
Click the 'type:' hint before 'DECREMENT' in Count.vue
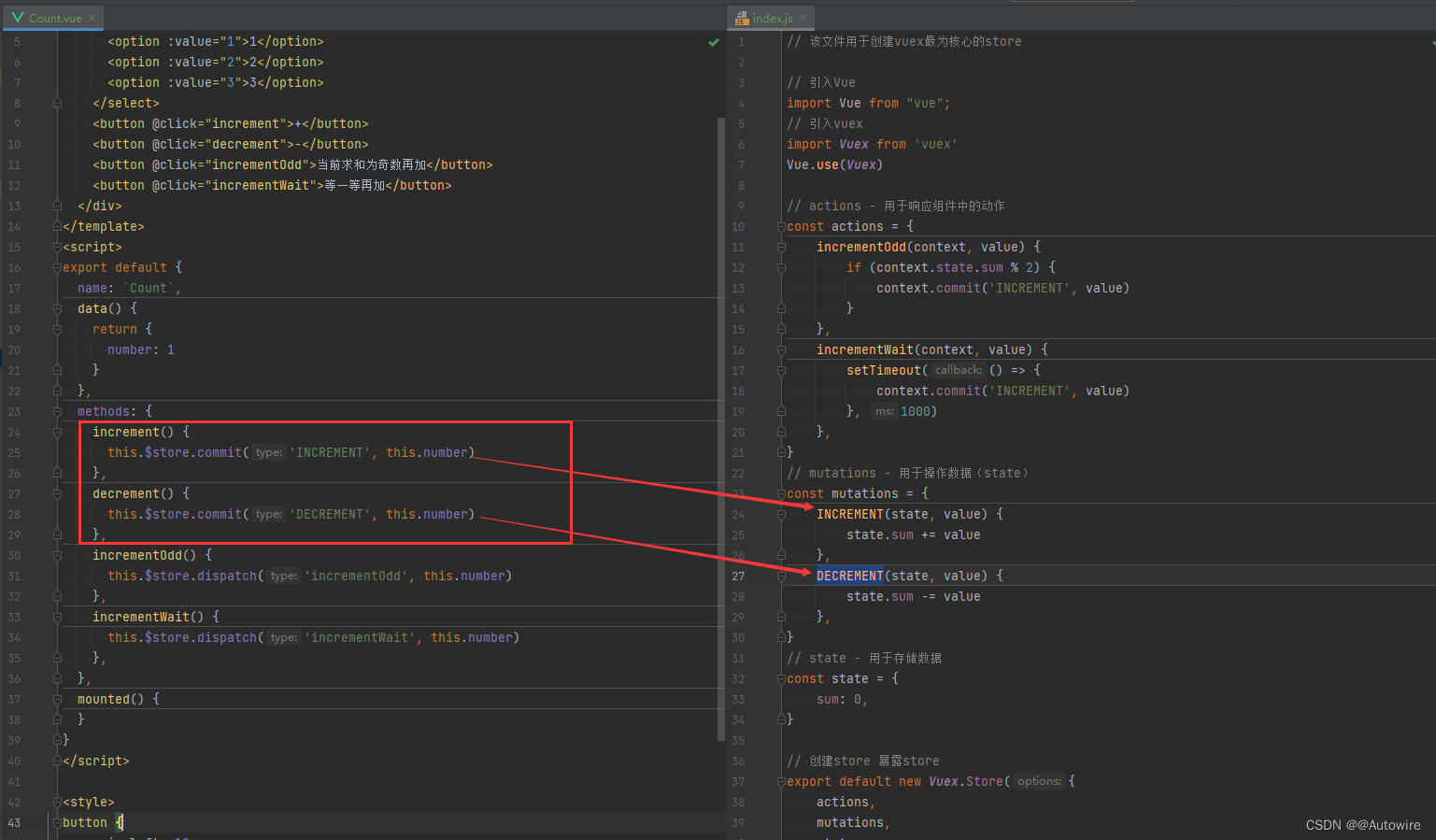point(269,514)
